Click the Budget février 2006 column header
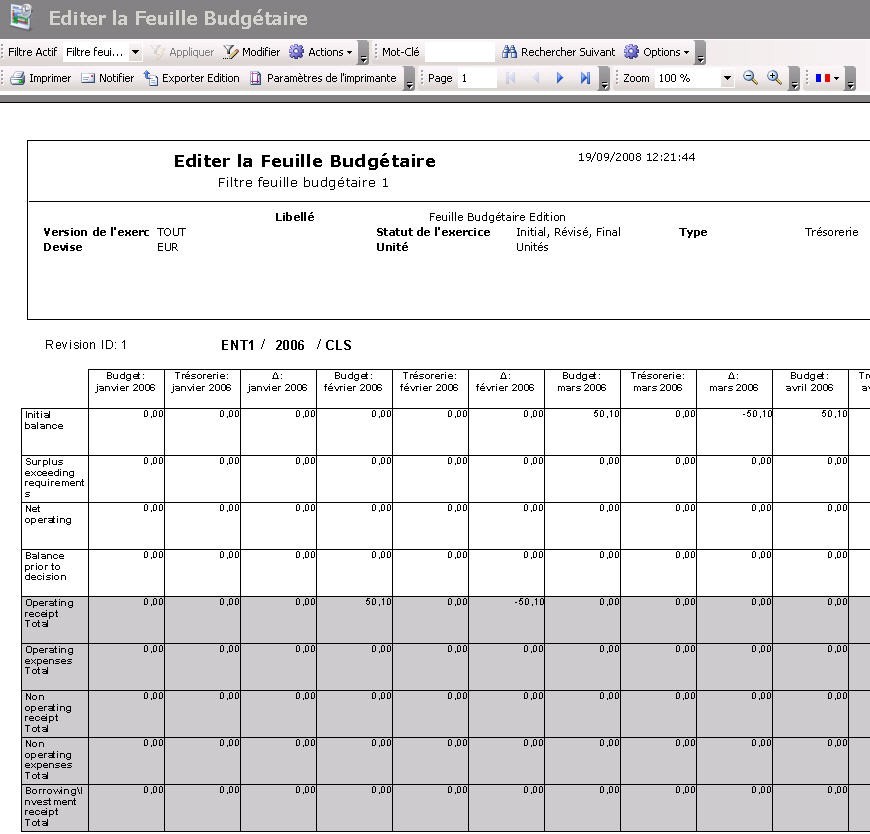 354,382
